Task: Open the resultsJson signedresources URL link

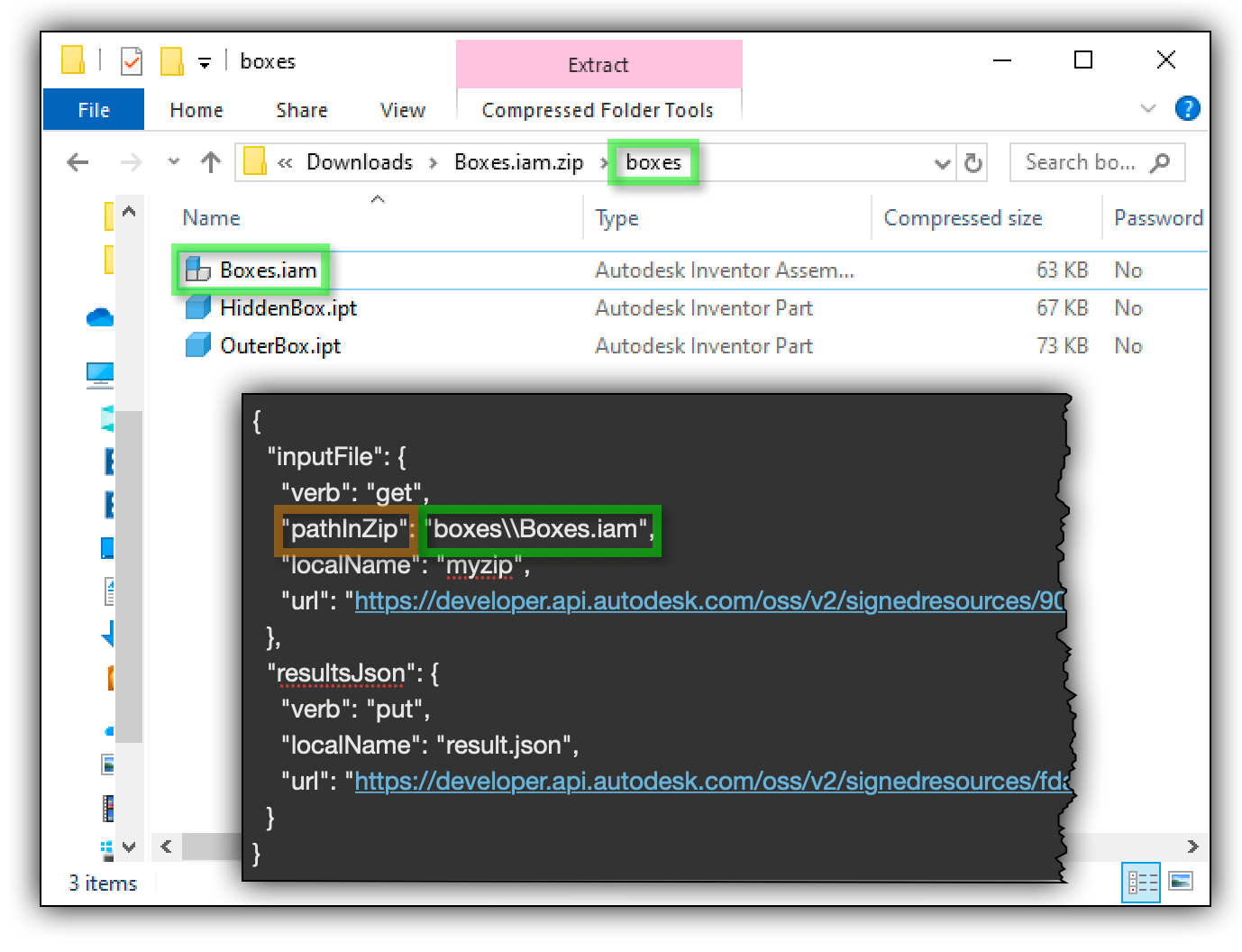Action: 712,782
